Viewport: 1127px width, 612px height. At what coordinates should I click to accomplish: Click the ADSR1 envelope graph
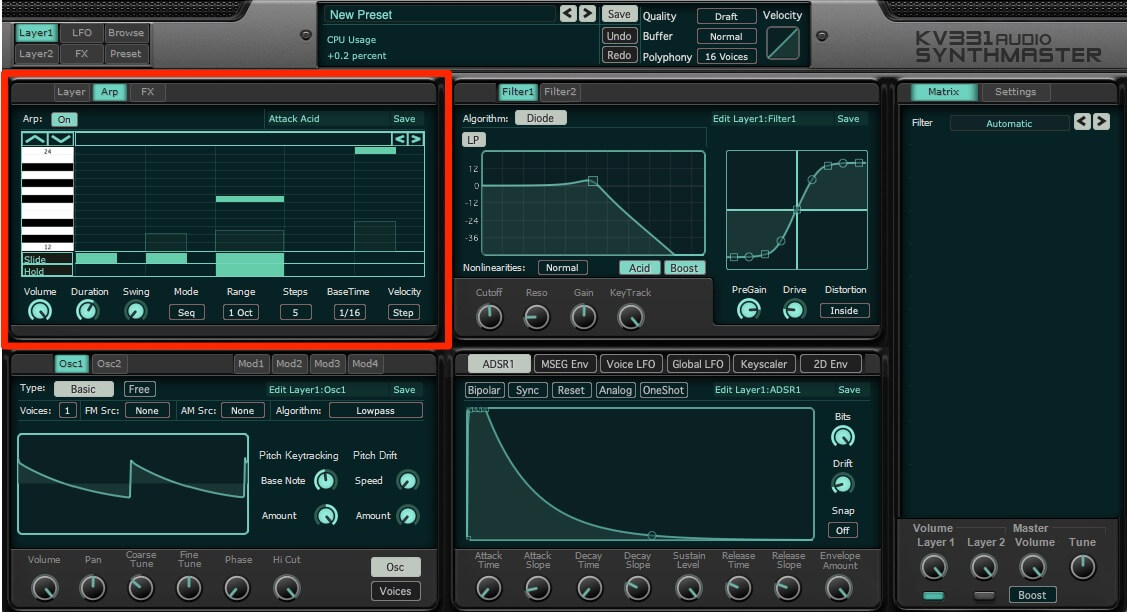[640, 474]
